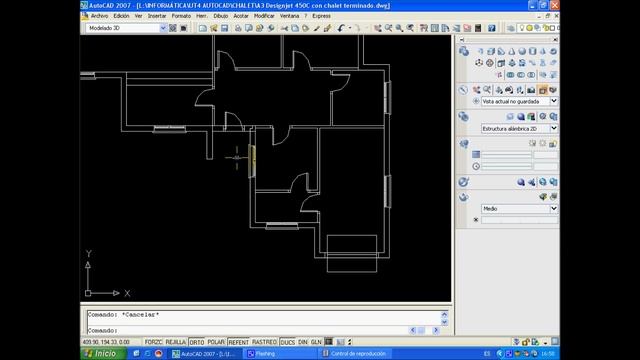Click the Light control panel icon

click(x=464, y=144)
